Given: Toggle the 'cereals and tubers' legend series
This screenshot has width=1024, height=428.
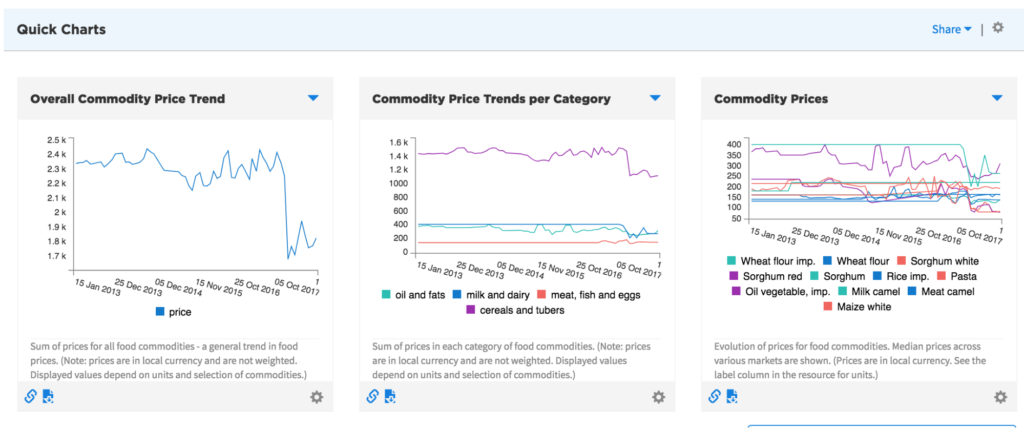Looking at the screenshot, I should (x=434, y=310).
